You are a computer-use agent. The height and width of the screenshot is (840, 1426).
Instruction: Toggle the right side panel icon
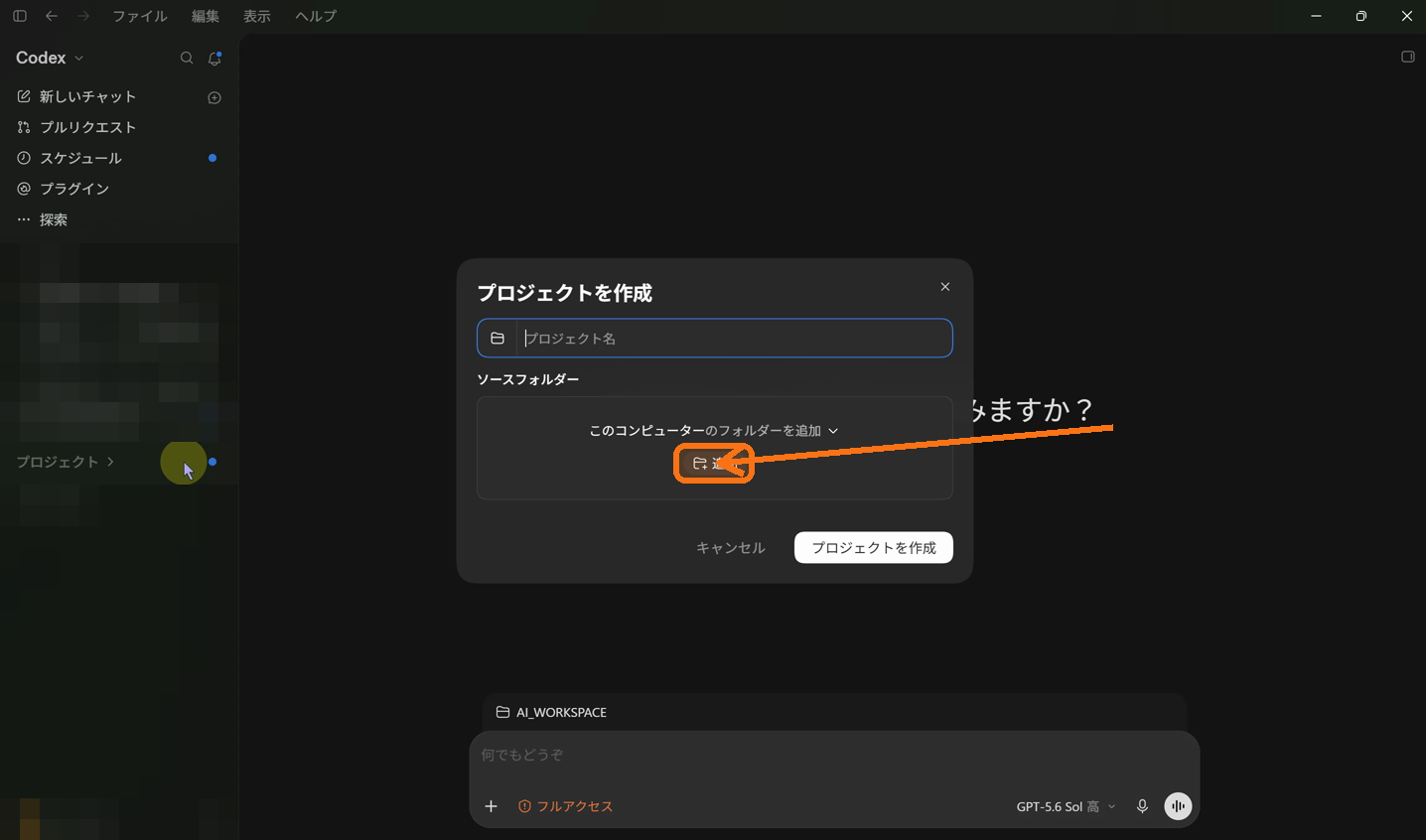pyautogui.click(x=1407, y=57)
